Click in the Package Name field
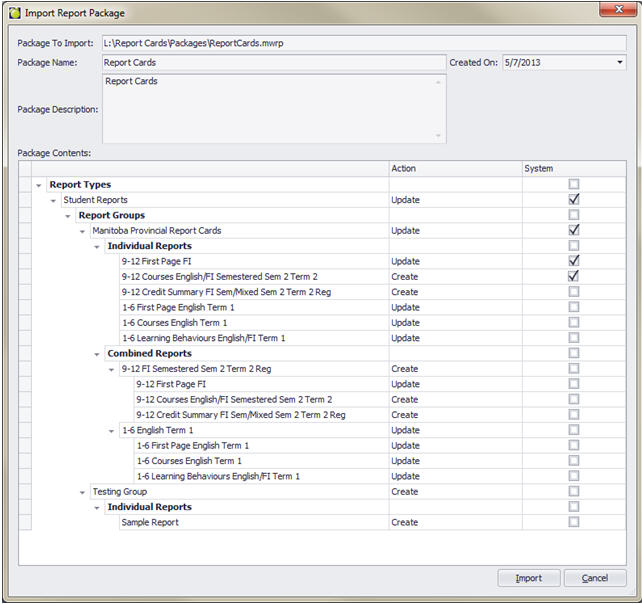This screenshot has height=604, width=642. (x=273, y=62)
